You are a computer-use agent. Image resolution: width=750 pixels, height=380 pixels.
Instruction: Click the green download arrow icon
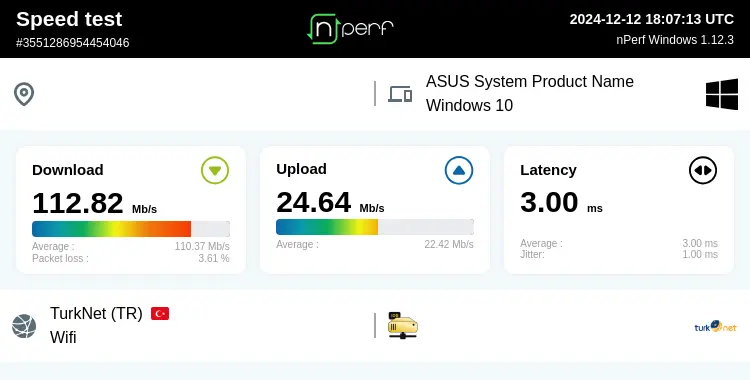[215, 170]
